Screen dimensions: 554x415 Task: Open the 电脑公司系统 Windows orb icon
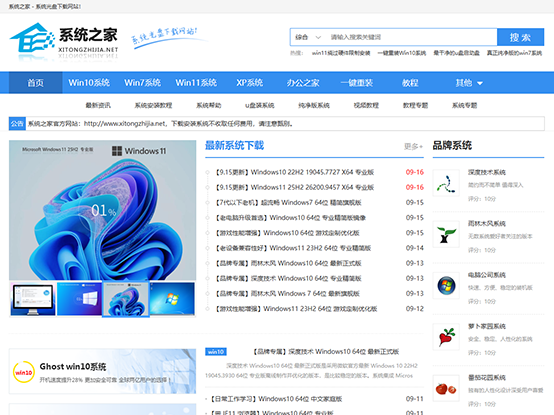446,285
